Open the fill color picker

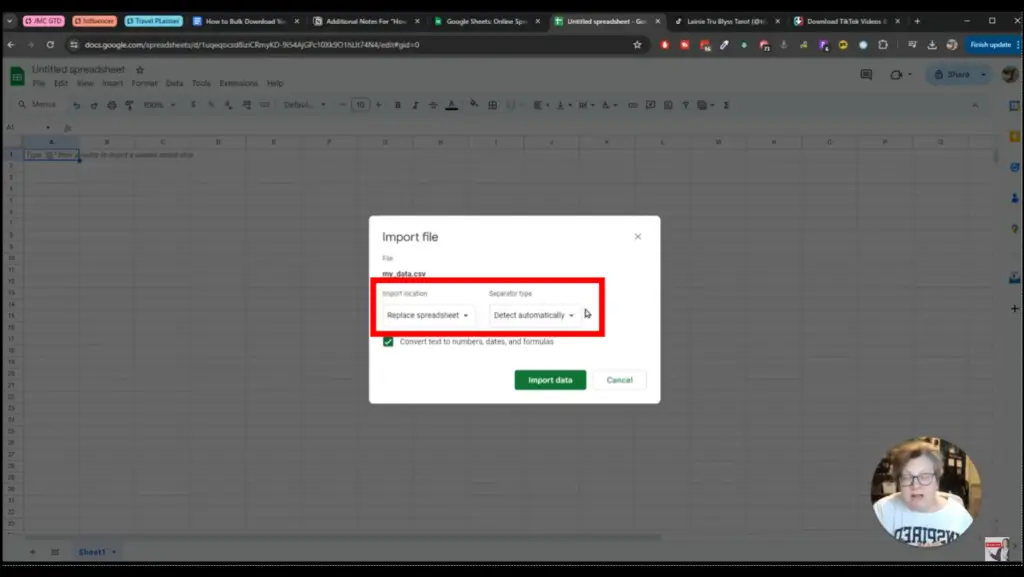473,104
